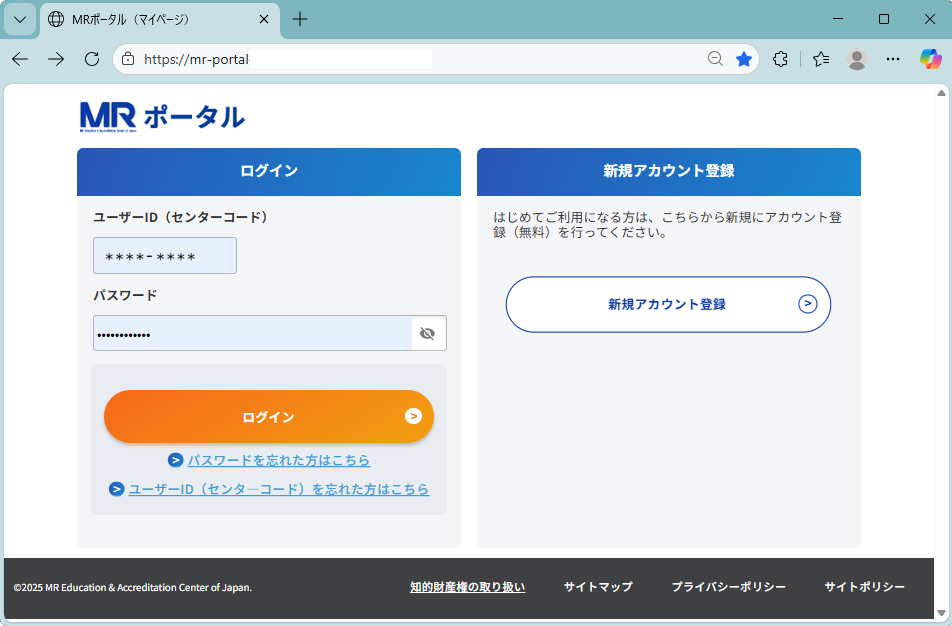This screenshot has height=626, width=952.
Task: Open the ユーザーID を忘れた方はこちら link
Action: 278,489
